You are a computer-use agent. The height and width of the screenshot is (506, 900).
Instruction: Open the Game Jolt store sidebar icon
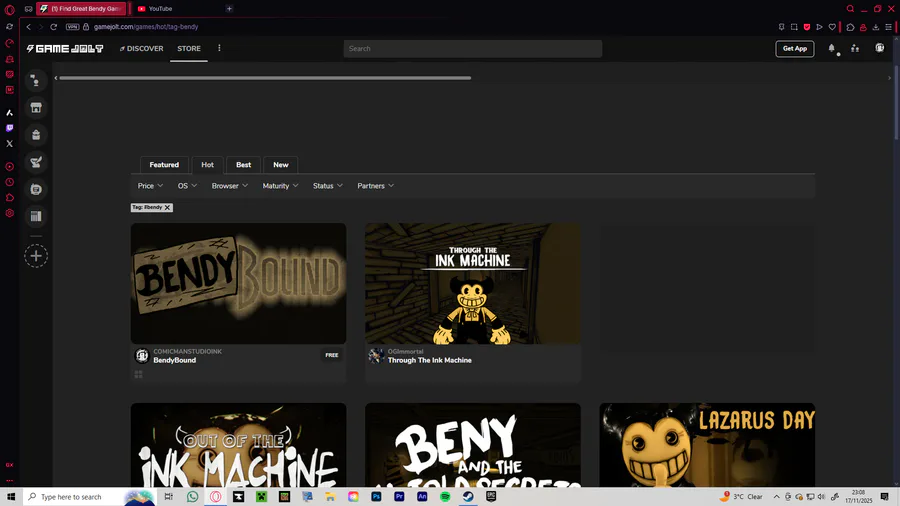36,108
